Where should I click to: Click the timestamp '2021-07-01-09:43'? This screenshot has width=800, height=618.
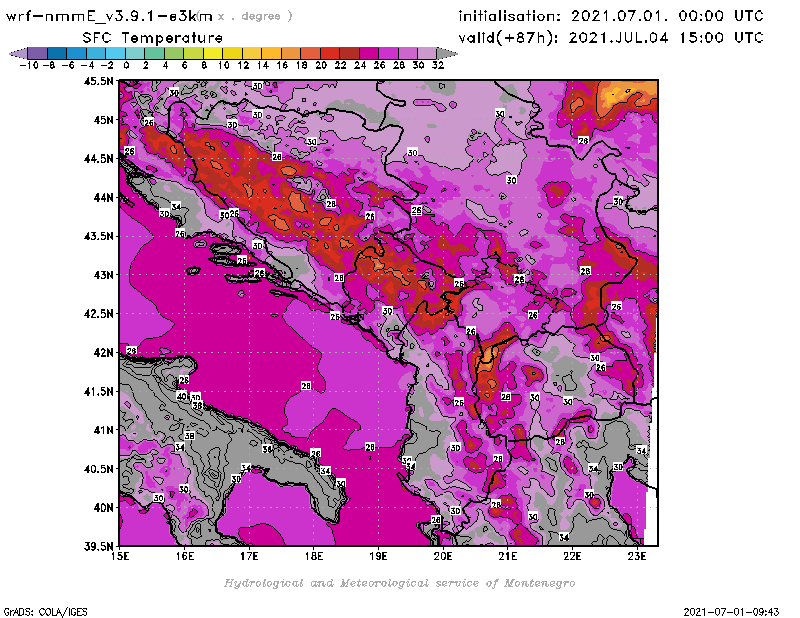[x=731, y=612]
